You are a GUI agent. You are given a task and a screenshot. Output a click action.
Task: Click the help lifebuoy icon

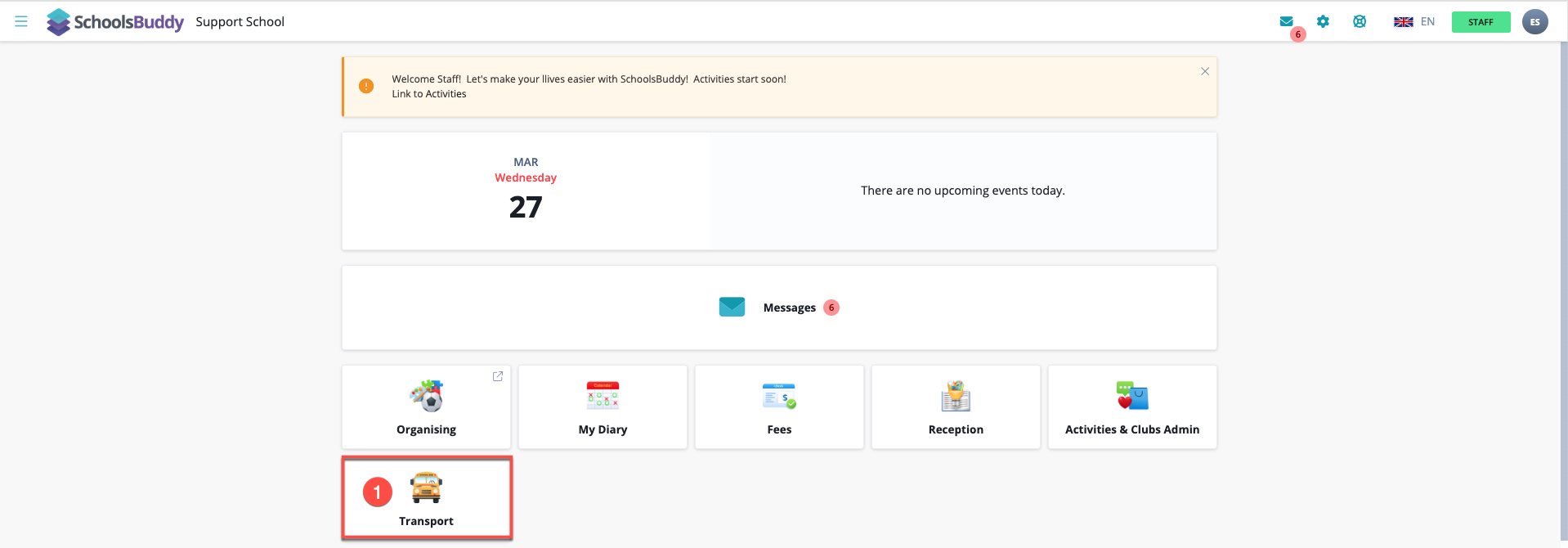pyautogui.click(x=1360, y=22)
